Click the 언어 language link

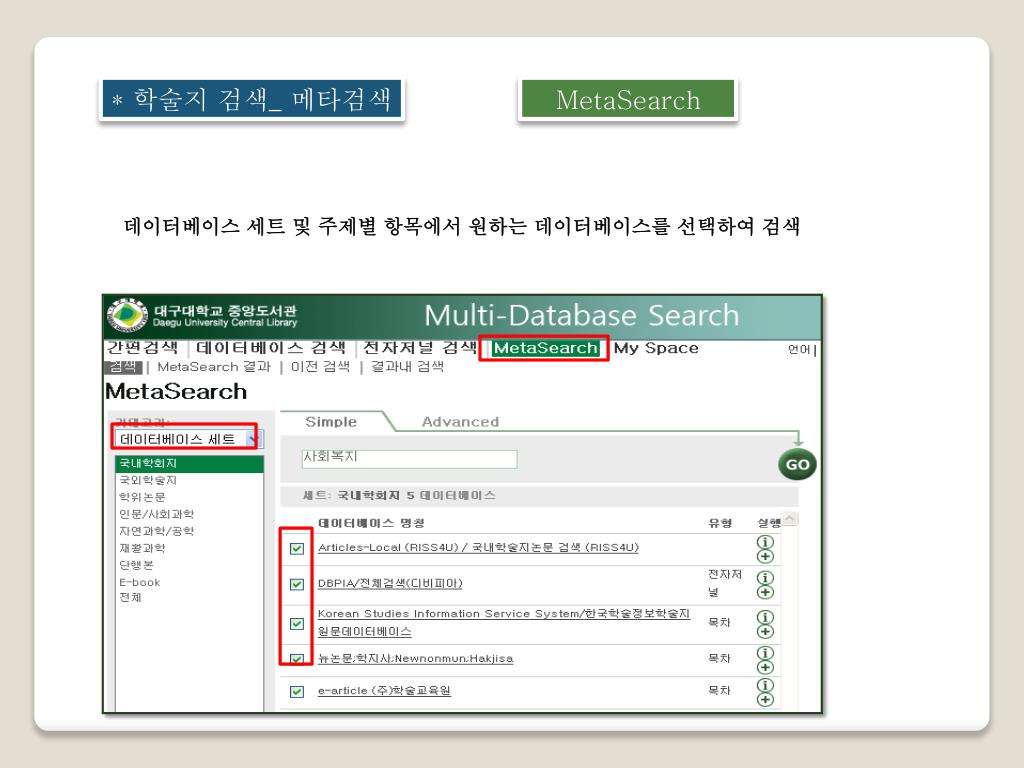(x=799, y=349)
